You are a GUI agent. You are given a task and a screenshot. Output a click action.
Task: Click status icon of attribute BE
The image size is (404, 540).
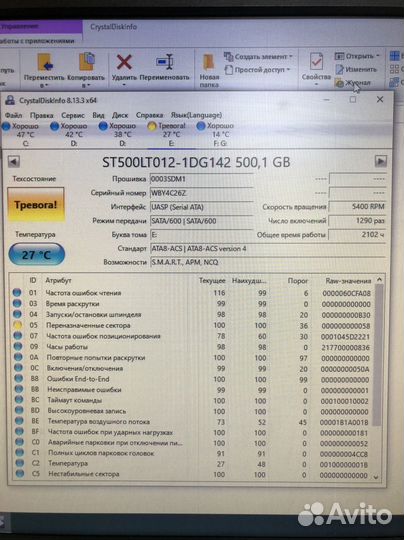tap(19, 421)
